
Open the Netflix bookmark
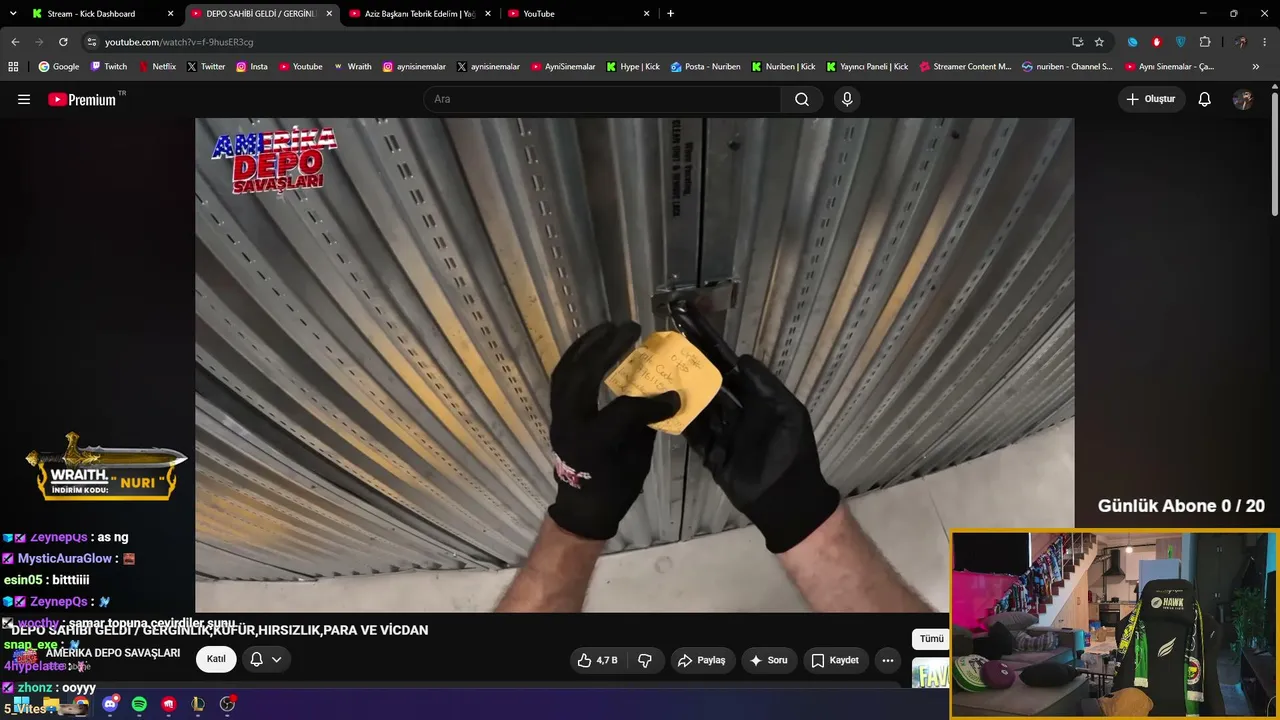(x=157, y=67)
